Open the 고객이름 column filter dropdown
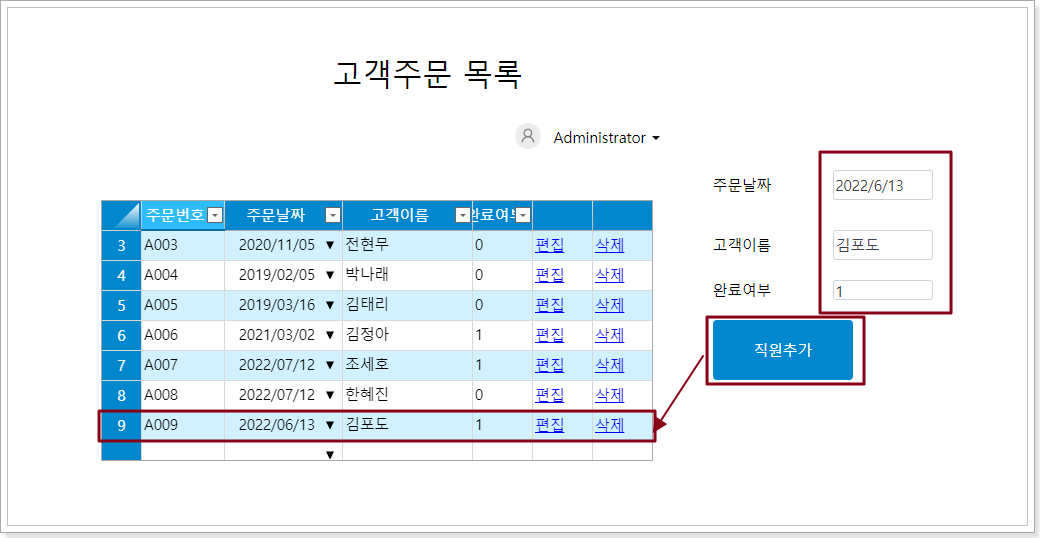The height and width of the screenshot is (538, 1040). (x=462, y=215)
